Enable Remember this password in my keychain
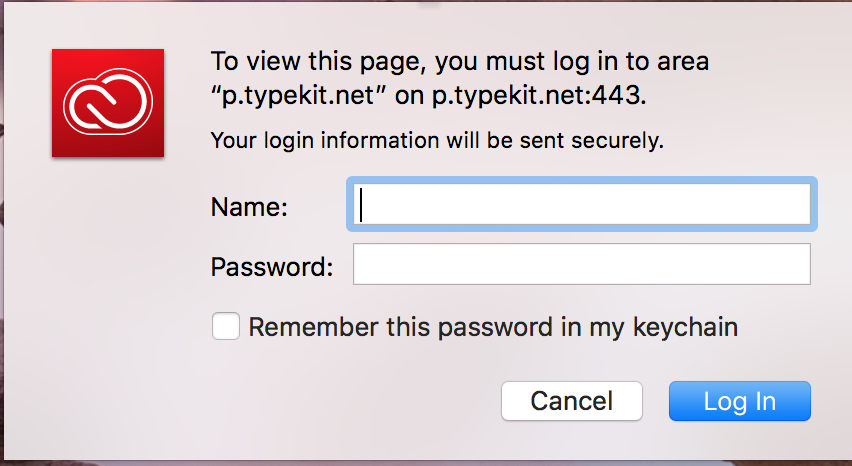This screenshot has width=852, height=466. coord(225,326)
